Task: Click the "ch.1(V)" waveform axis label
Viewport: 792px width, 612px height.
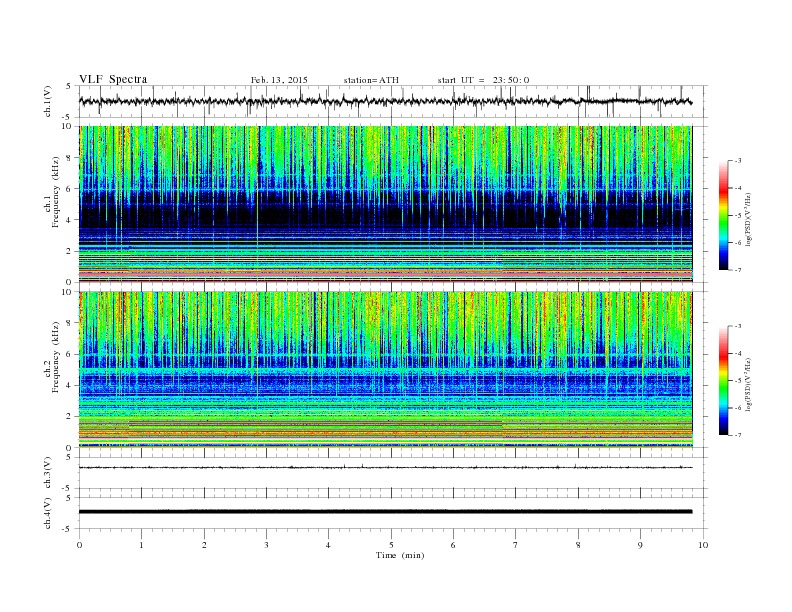Action: 48,101
